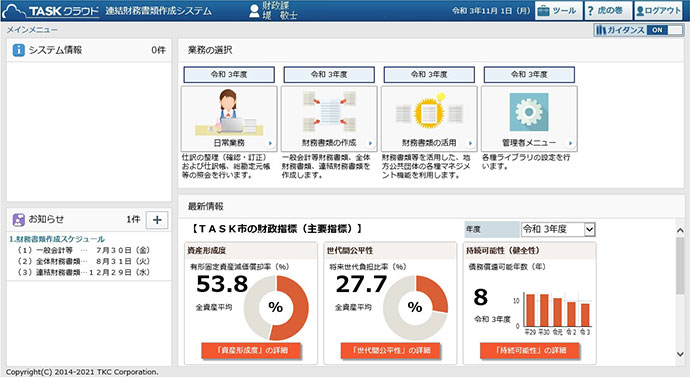The image size is (690, 378).
Task: Open the 財務書類作成スケジュール notice link
Action: (57, 239)
